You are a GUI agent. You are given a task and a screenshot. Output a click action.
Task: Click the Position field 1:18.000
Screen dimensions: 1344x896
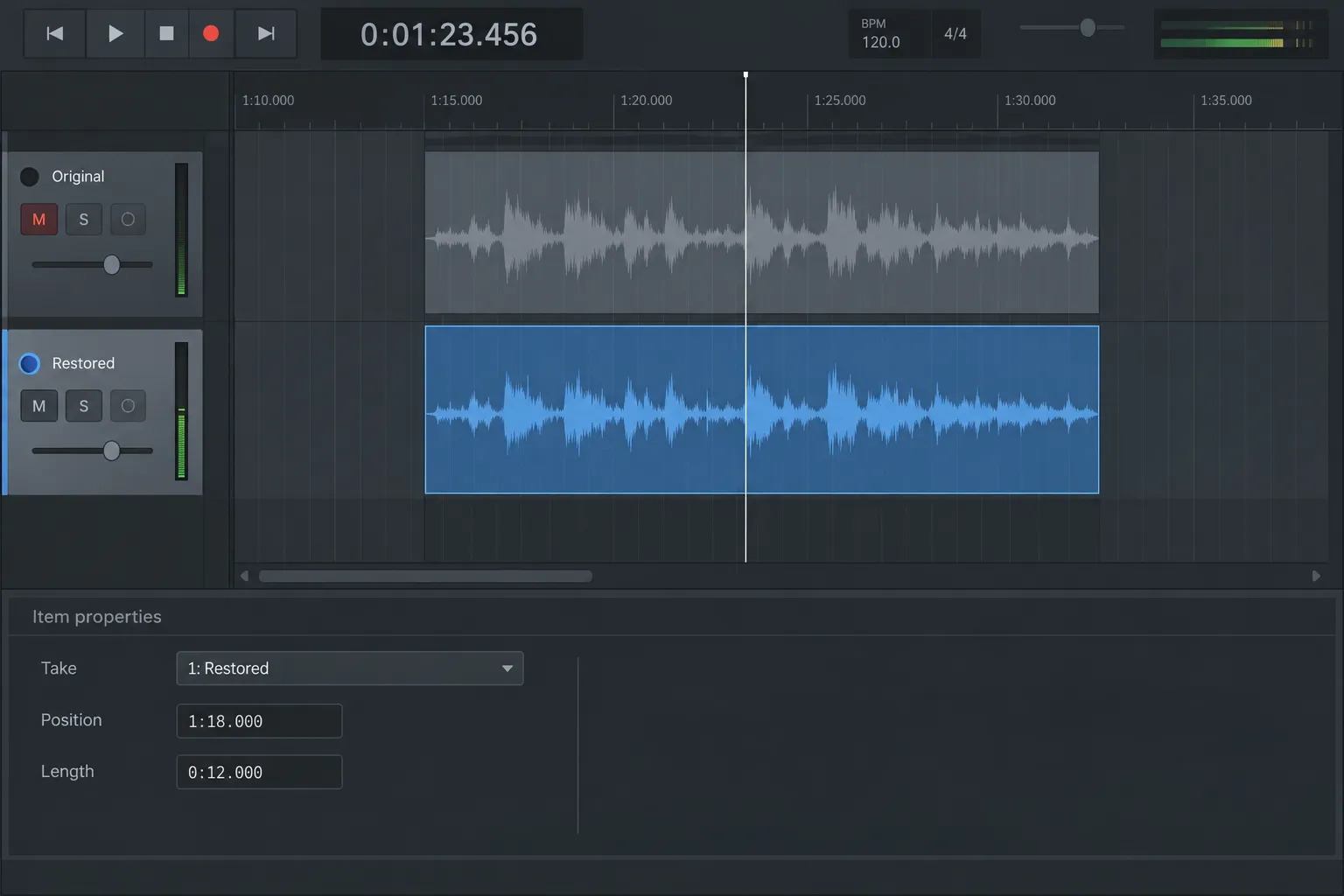pyautogui.click(x=259, y=721)
